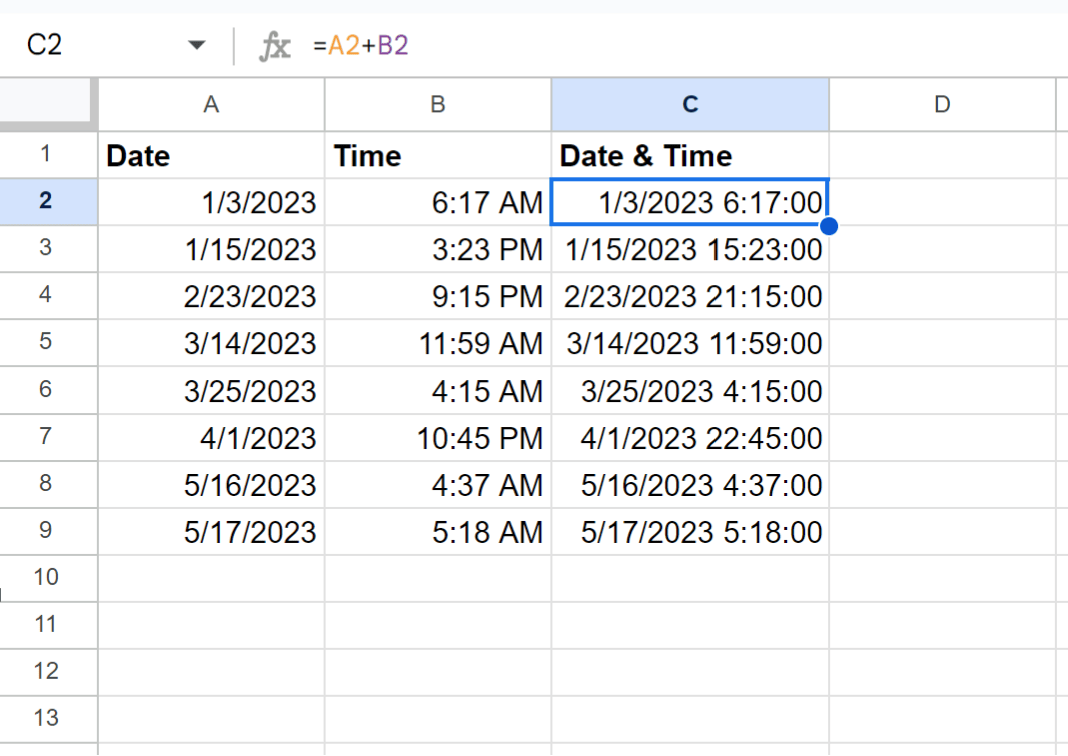Image resolution: width=1068 pixels, height=756 pixels.
Task: Click cell with 4/1/2023 22:45:00
Action: pos(690,438)
